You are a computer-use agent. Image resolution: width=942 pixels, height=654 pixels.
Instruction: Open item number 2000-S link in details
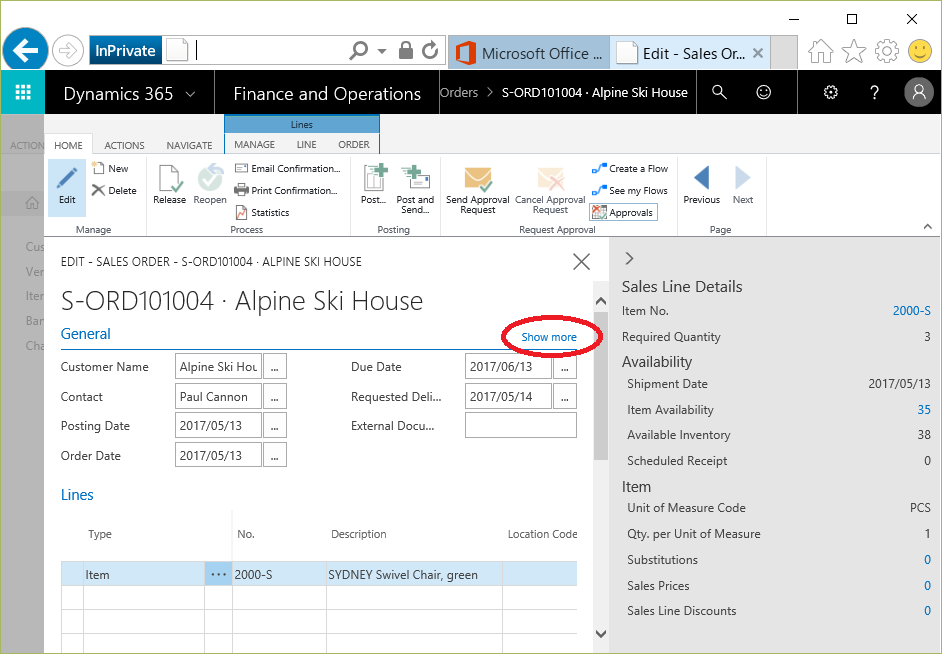(911, 310)
